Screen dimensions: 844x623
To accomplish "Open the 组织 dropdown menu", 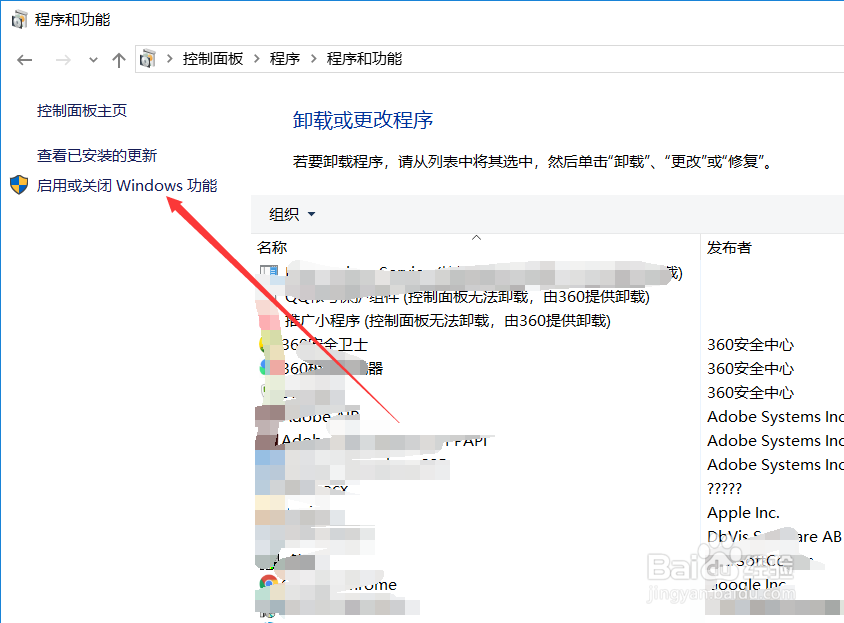I will pyautogui.click(x=292, y=214).
